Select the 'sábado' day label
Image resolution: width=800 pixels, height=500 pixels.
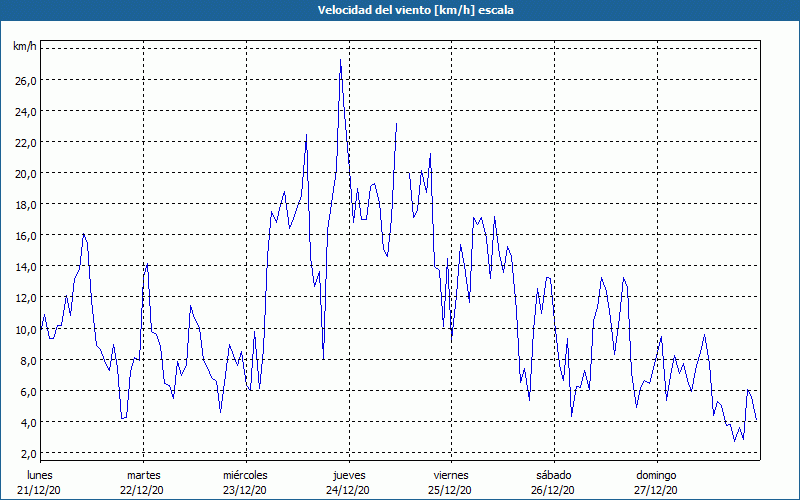(554, 475)
